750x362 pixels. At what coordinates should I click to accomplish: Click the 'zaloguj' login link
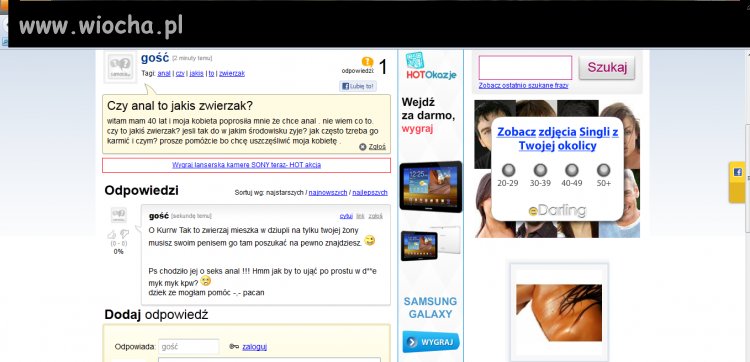point(254,347)
